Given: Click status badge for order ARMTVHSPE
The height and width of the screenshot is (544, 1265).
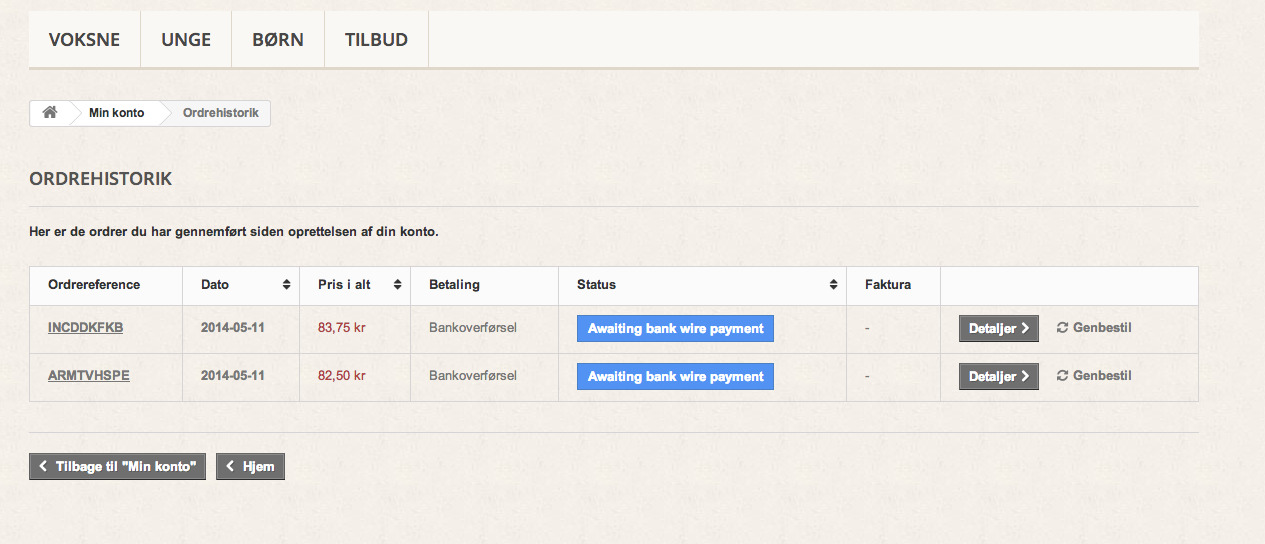Looking at the screenshot, I should point(675,376).
